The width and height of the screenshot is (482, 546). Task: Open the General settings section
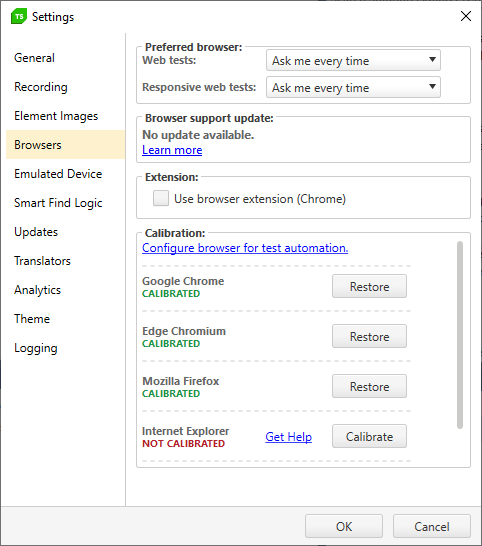65,58
